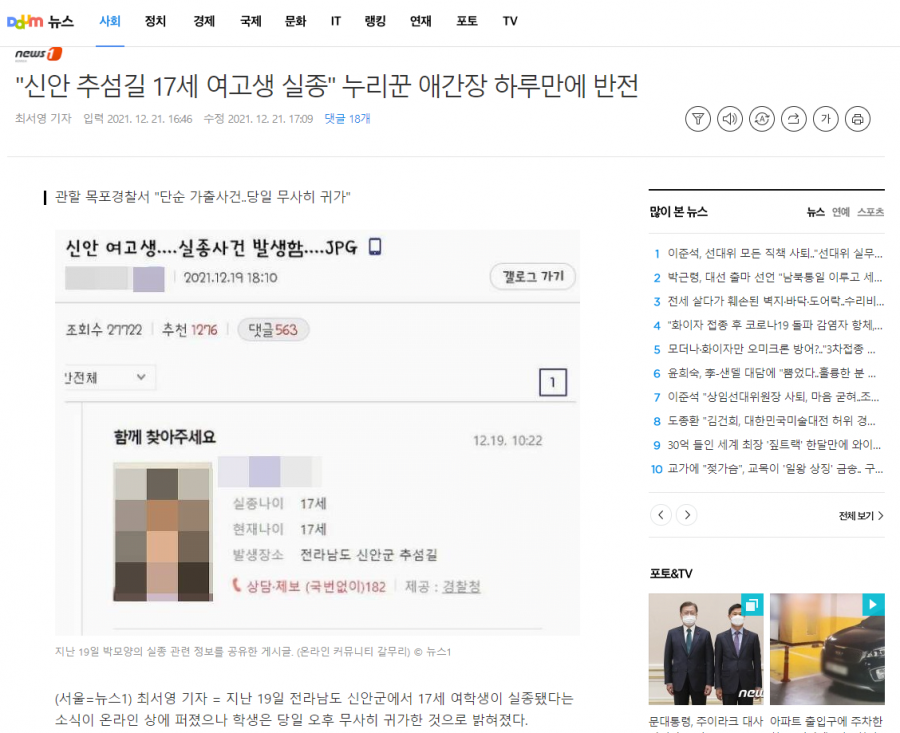900x733 pixels.
Task: Go to the previous most-viewed news page
Action: pos(661,515)
